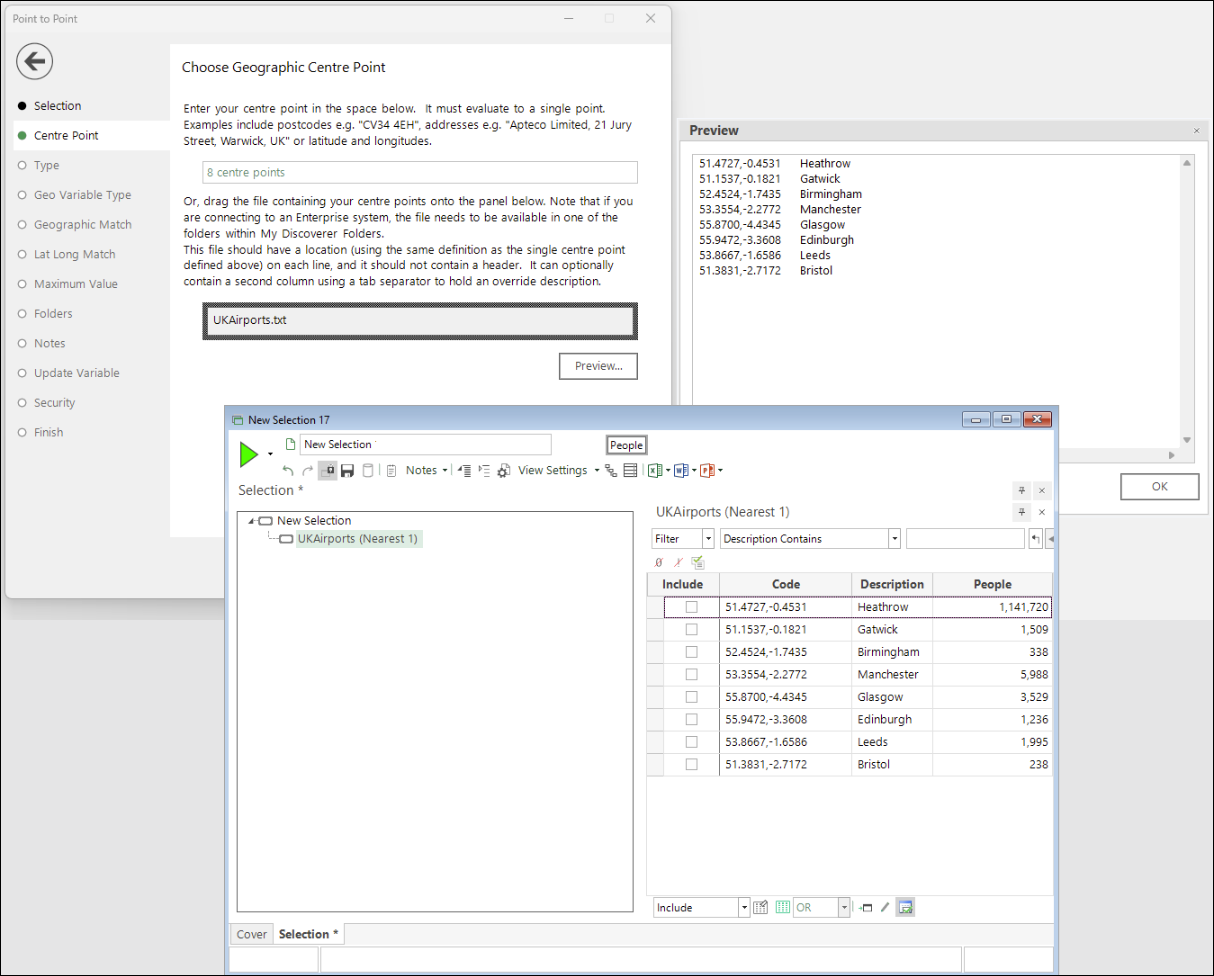
Task: Export to Excel using the green icon
Action: pyautogui.click(x=655, y=471)
